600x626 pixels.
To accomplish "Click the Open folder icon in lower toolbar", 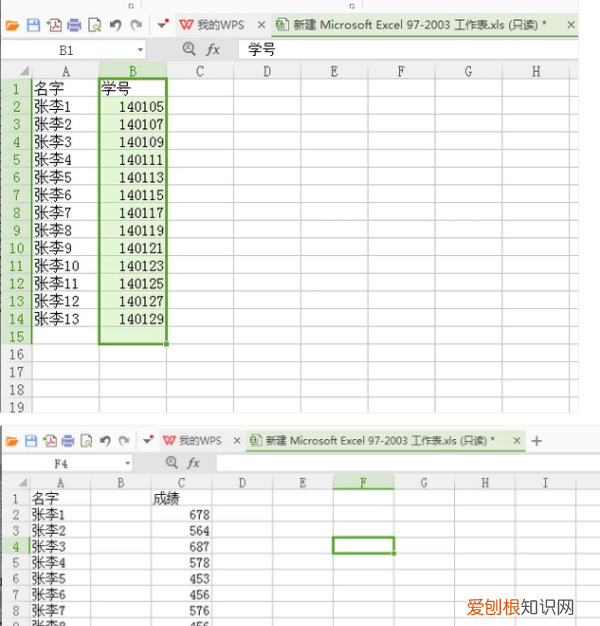I will tap(12, 441).
